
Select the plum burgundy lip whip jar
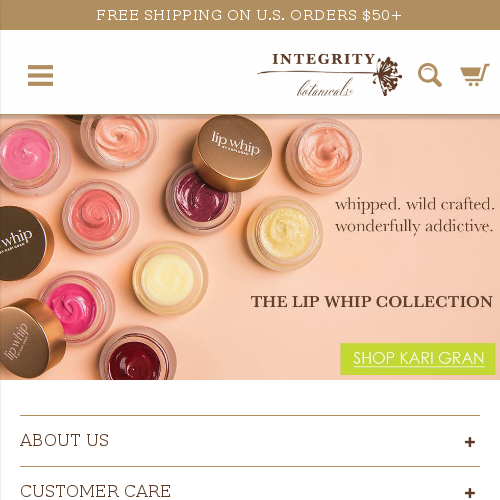(203, 198)
